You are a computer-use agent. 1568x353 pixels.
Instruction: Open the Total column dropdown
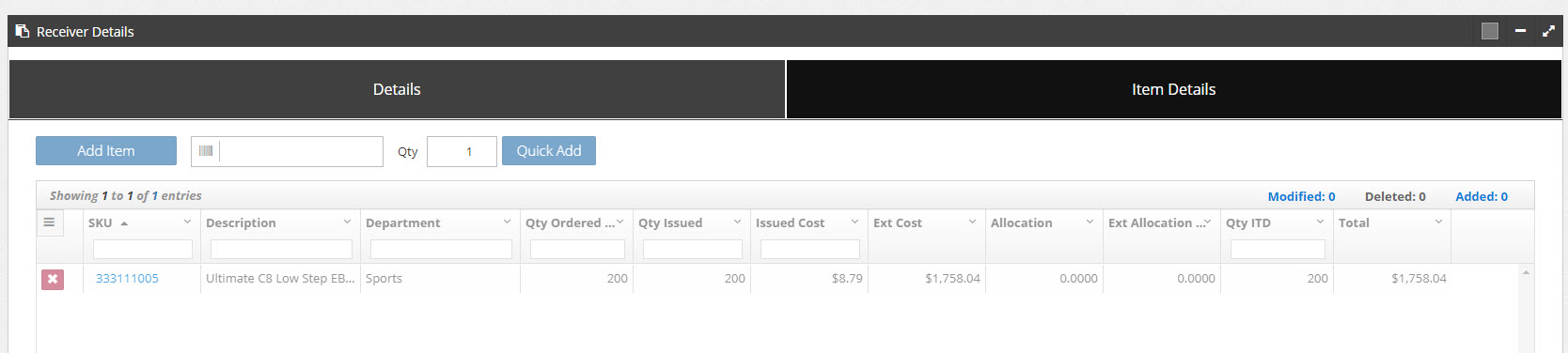pyautogui.click(x=1438, y=223)
